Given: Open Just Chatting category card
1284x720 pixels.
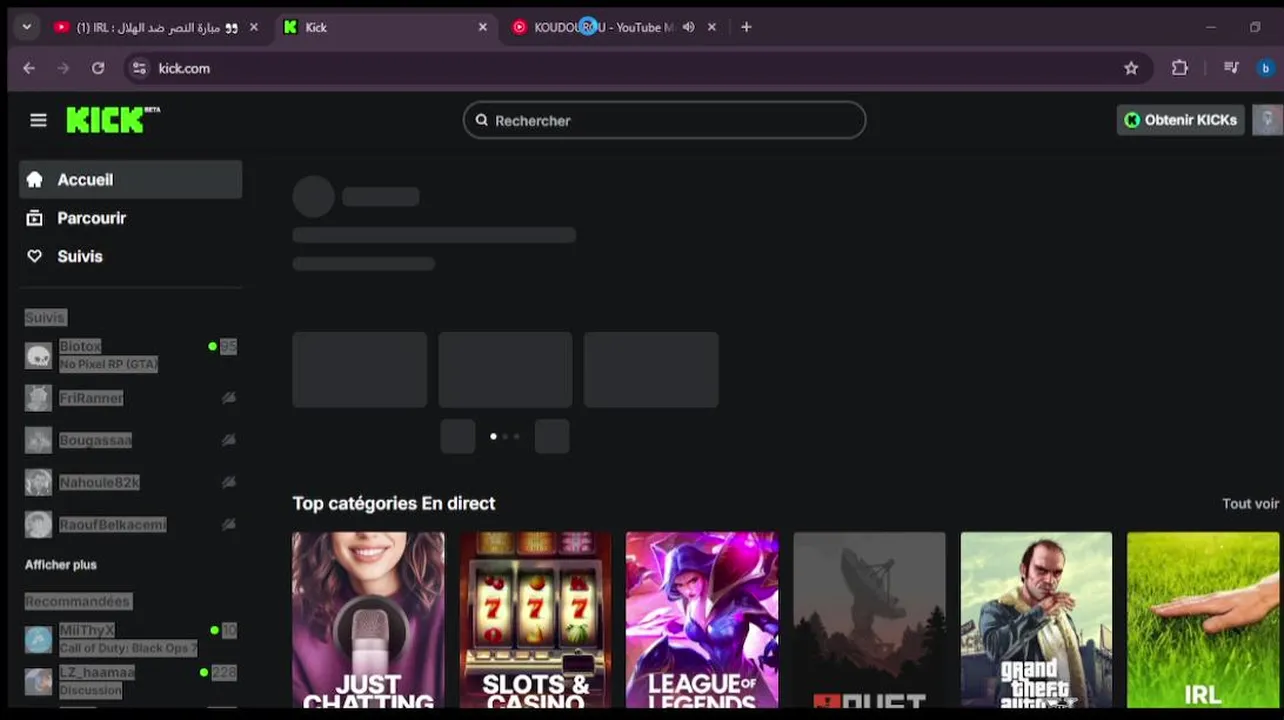Looking at the screenshot, I should 368,620.
